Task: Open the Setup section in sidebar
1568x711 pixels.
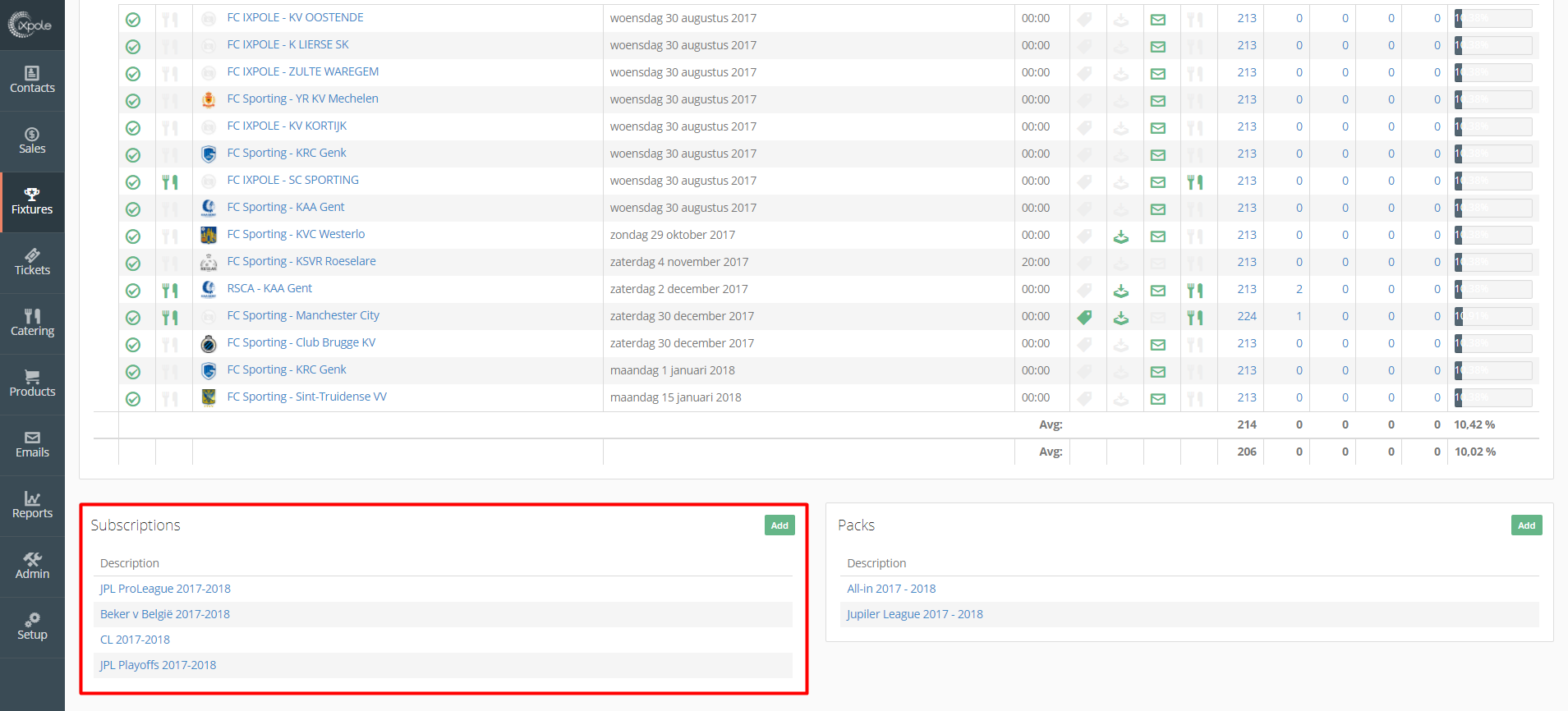Action: coord(32,627)
